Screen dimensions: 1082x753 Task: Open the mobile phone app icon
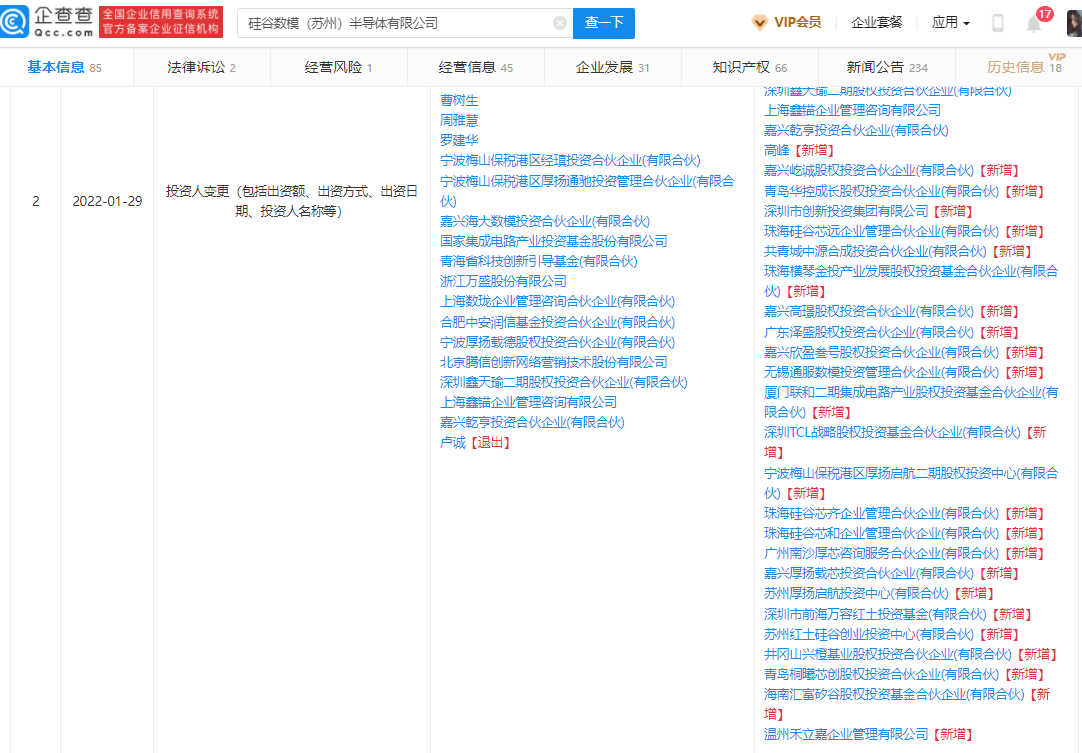tap(997, 23)
